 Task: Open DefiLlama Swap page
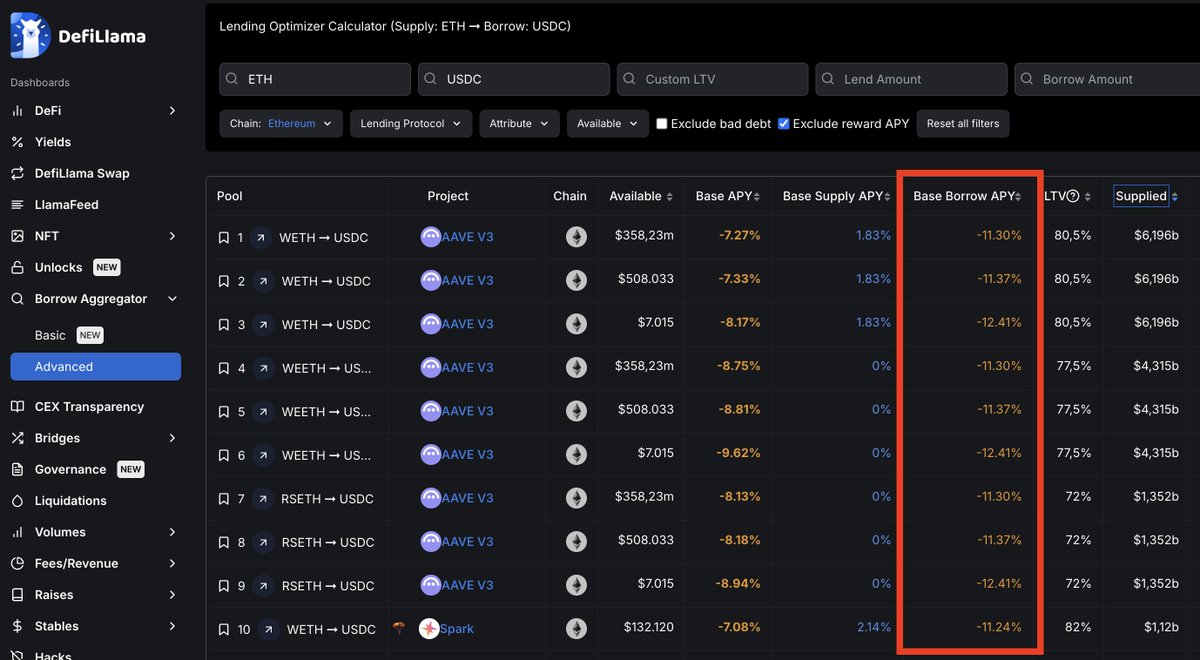point(82,173)
